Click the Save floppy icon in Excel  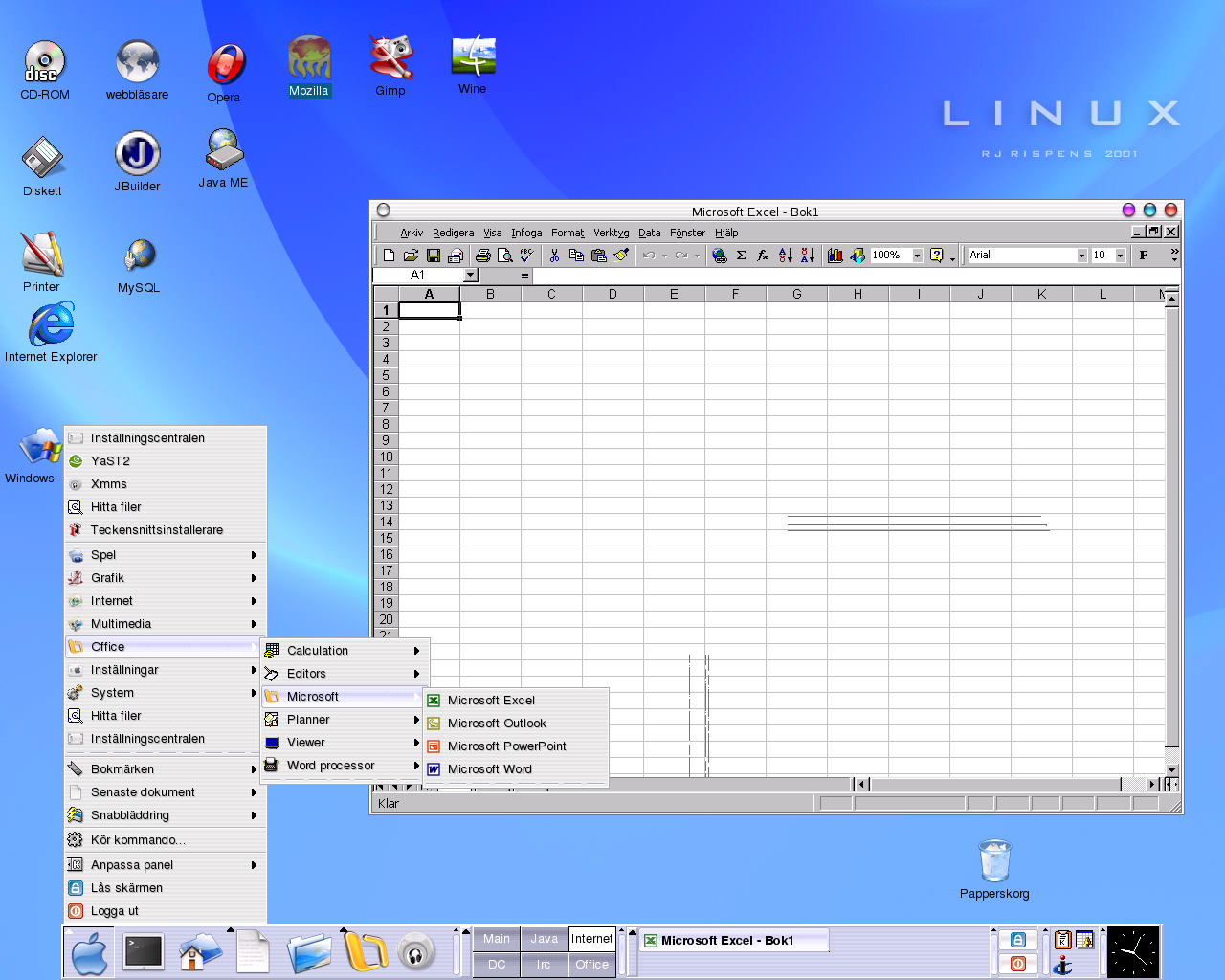434,256
